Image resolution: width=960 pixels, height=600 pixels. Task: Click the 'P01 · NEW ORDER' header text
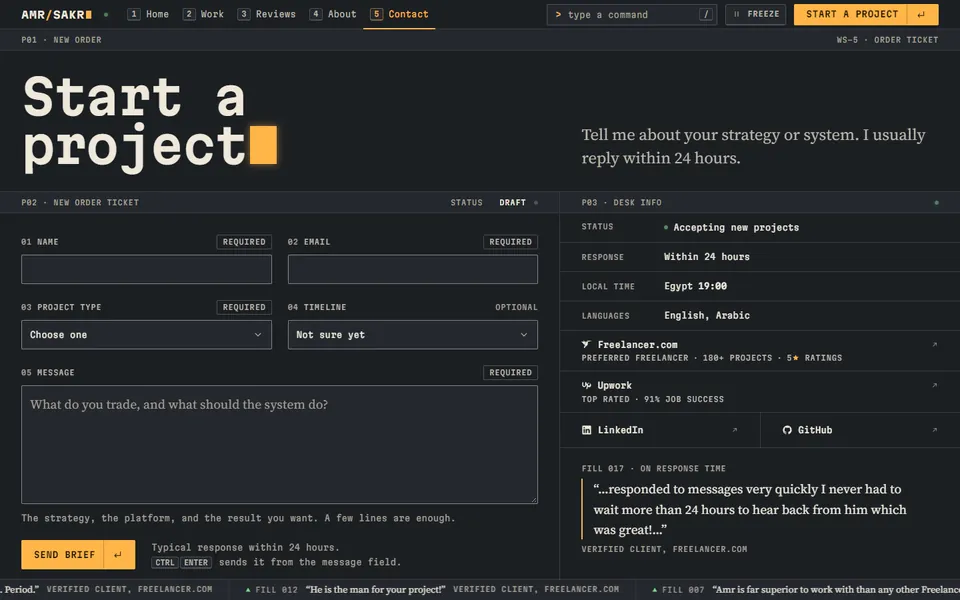[61, 40]
